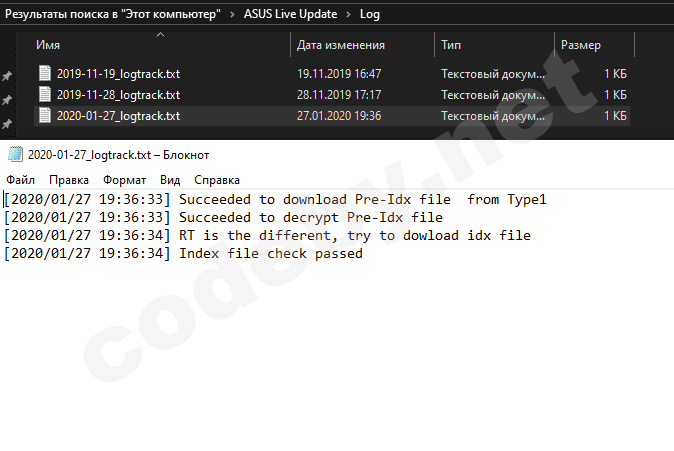Click the bottom pin icon in left pane
This screenshot has height=451, width=674.
(x=7, y=124)
